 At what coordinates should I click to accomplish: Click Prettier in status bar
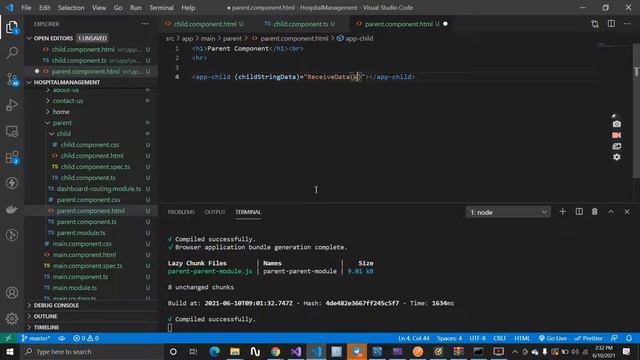click(588, 338)
